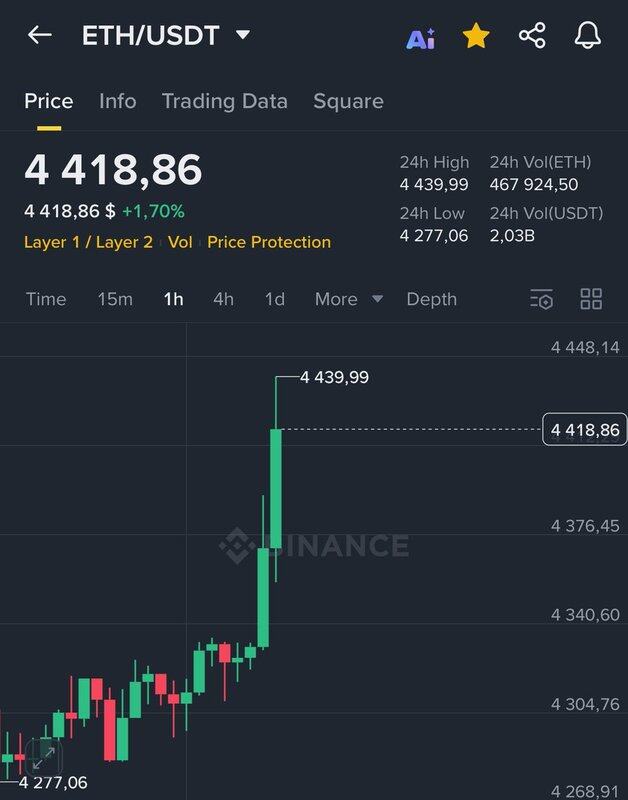The width and height of the screenshot is (628, 800).
Task: Select the 1d timeframe
Action: click(x=275, y=299)
